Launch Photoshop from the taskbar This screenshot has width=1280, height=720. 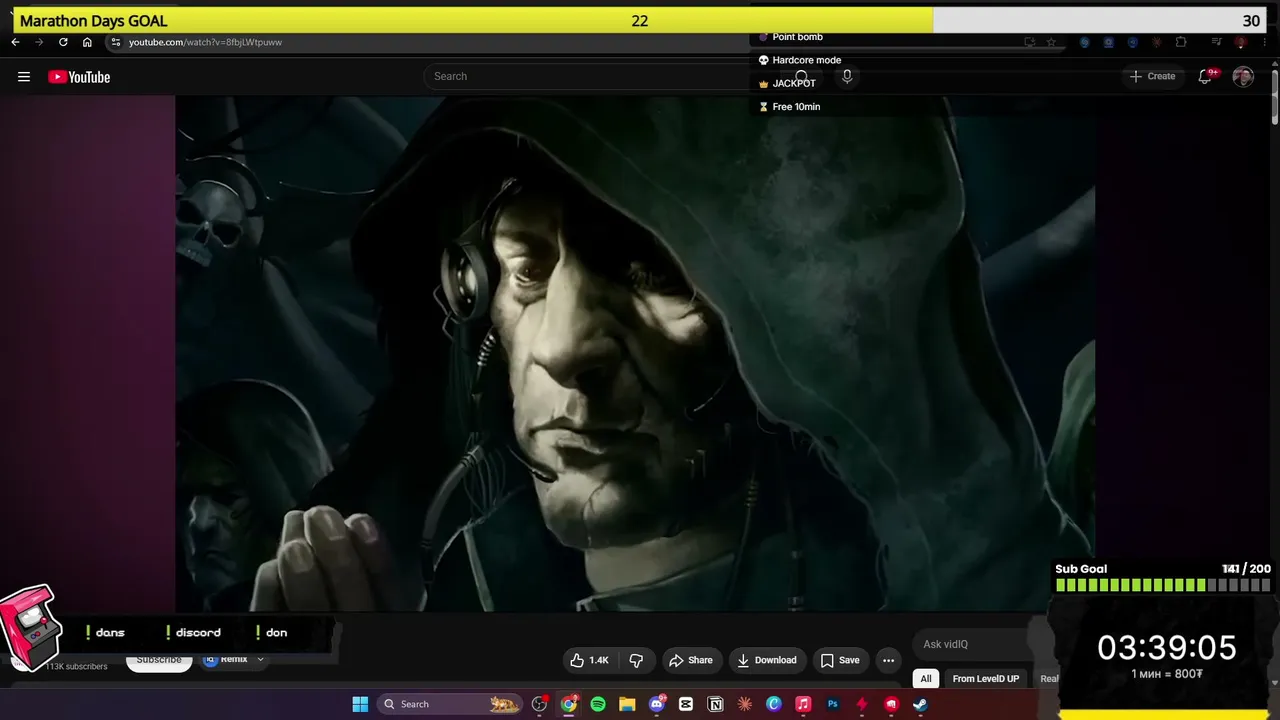(x=832, y=704)
